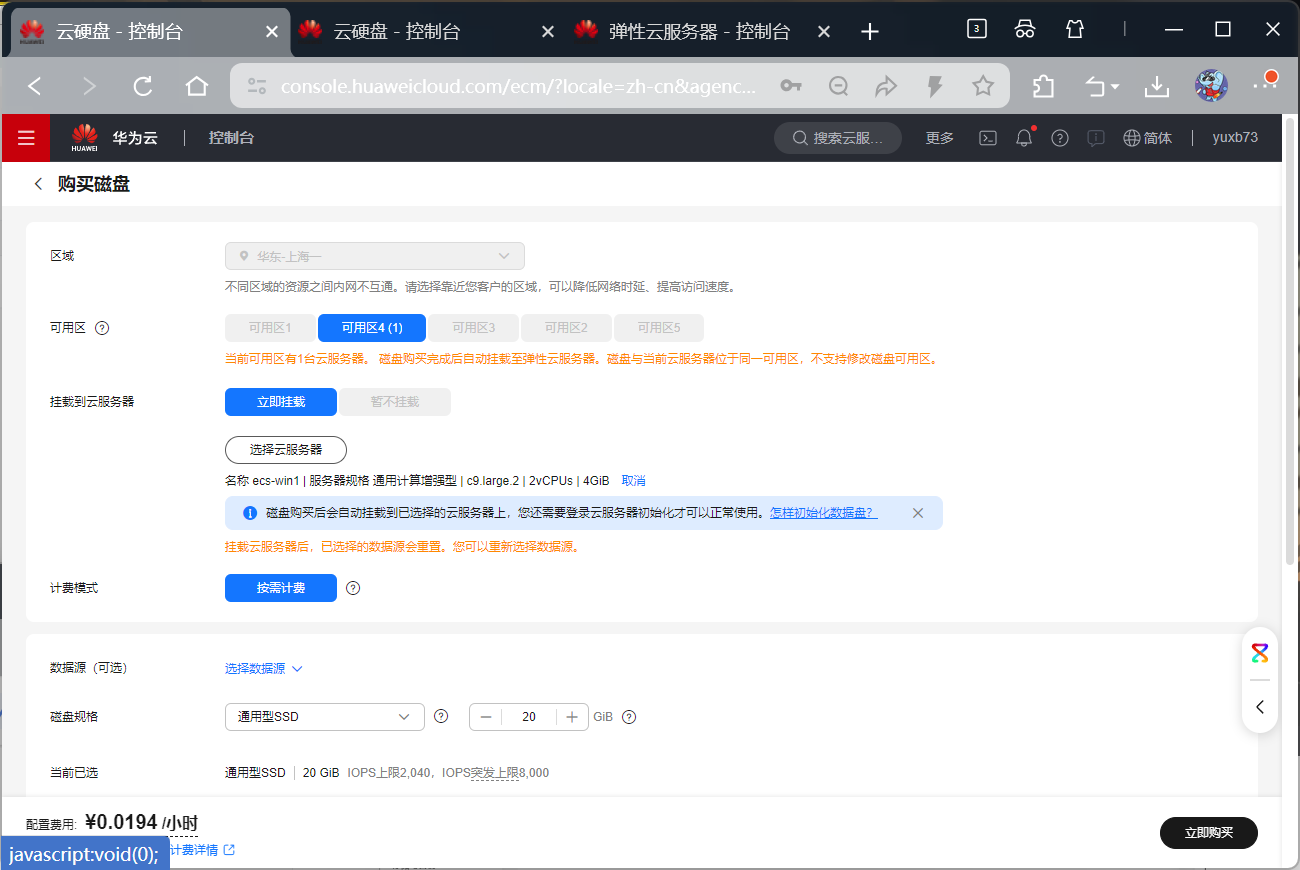This screenshot has height=870, width=1300.
Task: Open the 区域 region dropdown
Action: pyautogui.click(x=375, y=256)
